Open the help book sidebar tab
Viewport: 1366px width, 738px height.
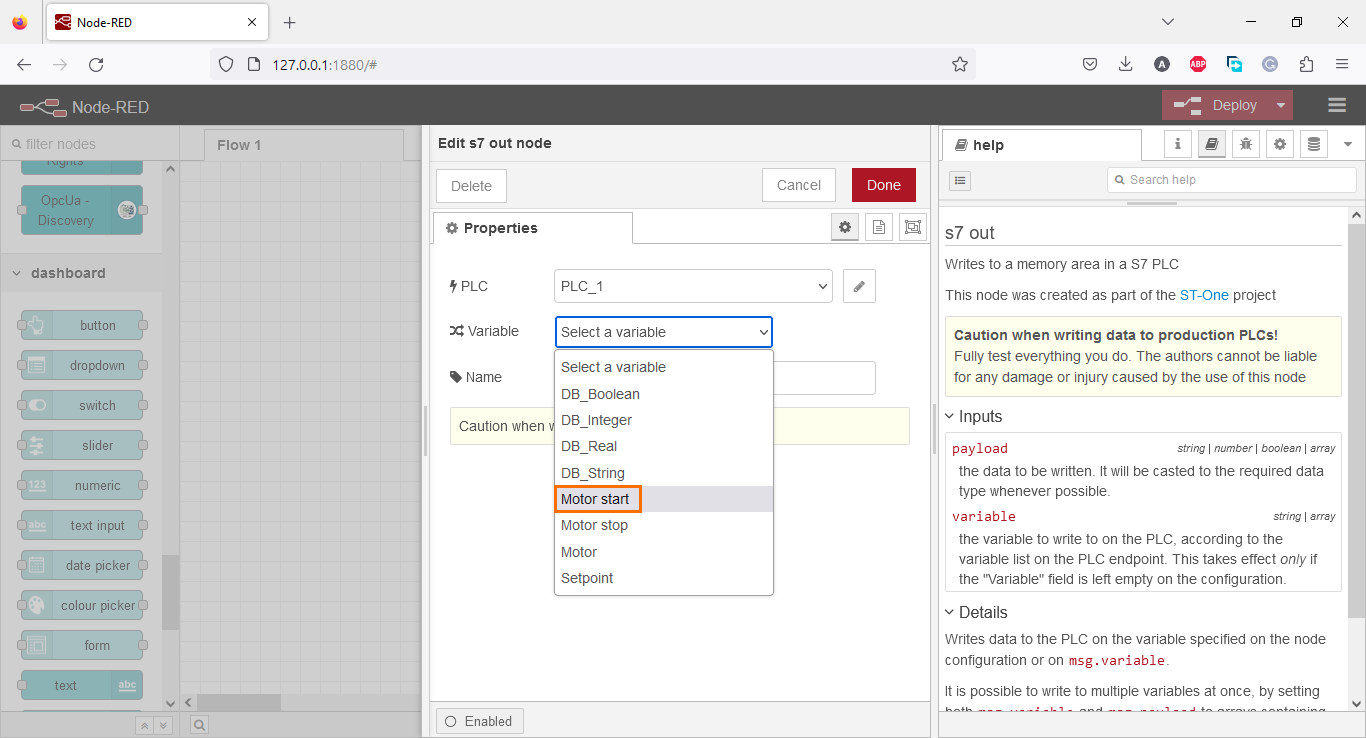click(x=1212, y=144)
